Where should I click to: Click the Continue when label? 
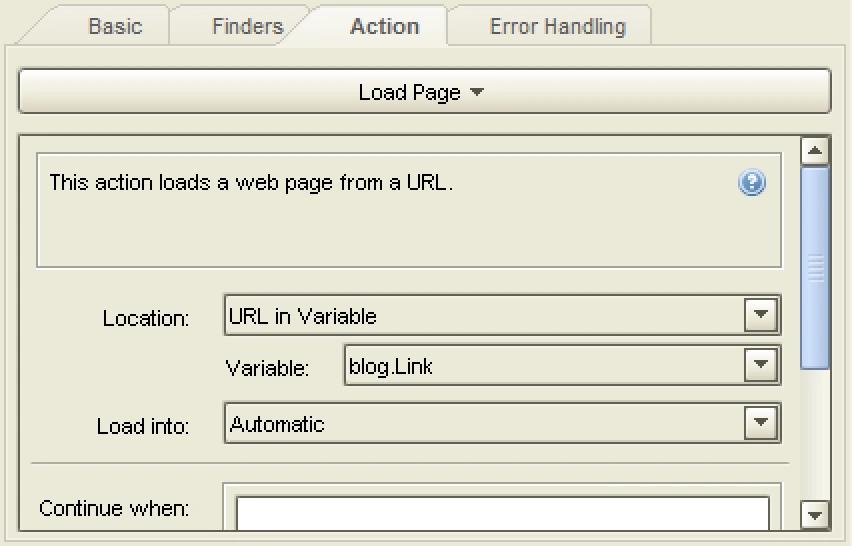114,509
